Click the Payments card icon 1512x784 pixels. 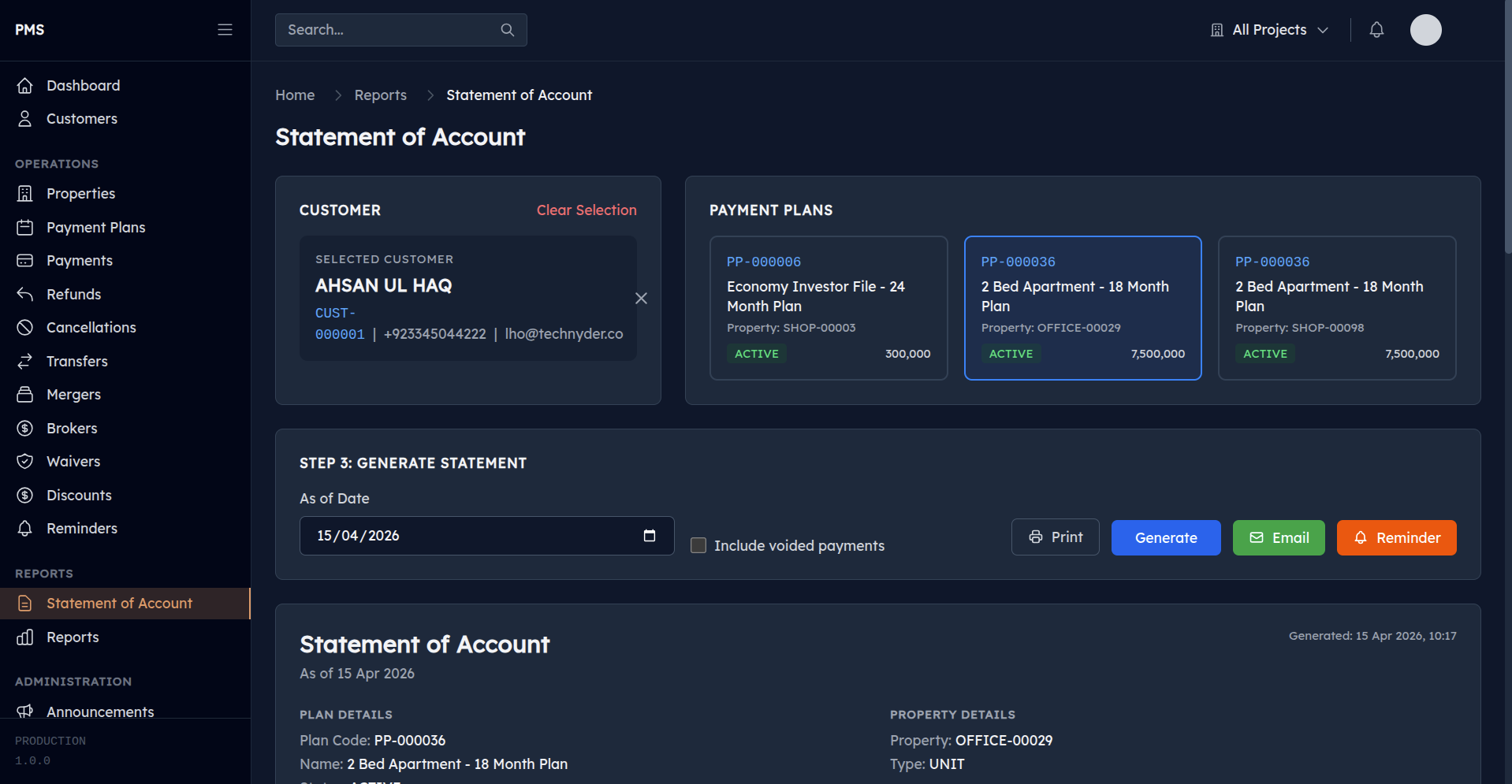coord(25,260)
